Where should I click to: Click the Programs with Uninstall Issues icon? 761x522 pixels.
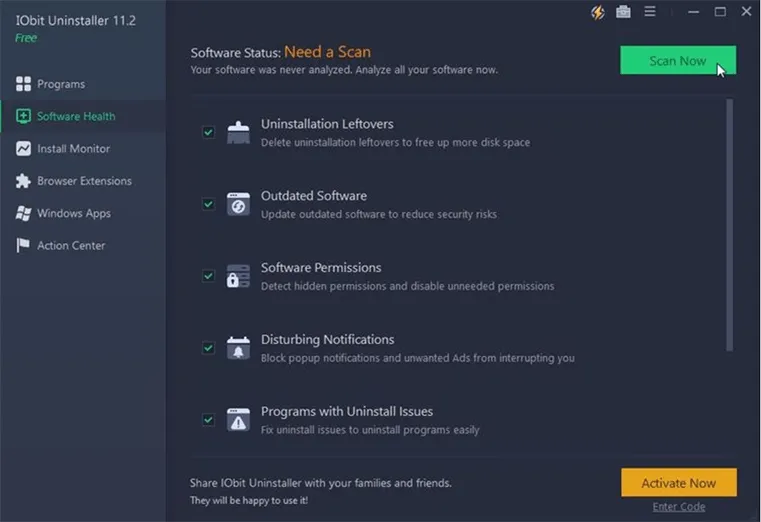pyautogui.click(x=238, y=420)
